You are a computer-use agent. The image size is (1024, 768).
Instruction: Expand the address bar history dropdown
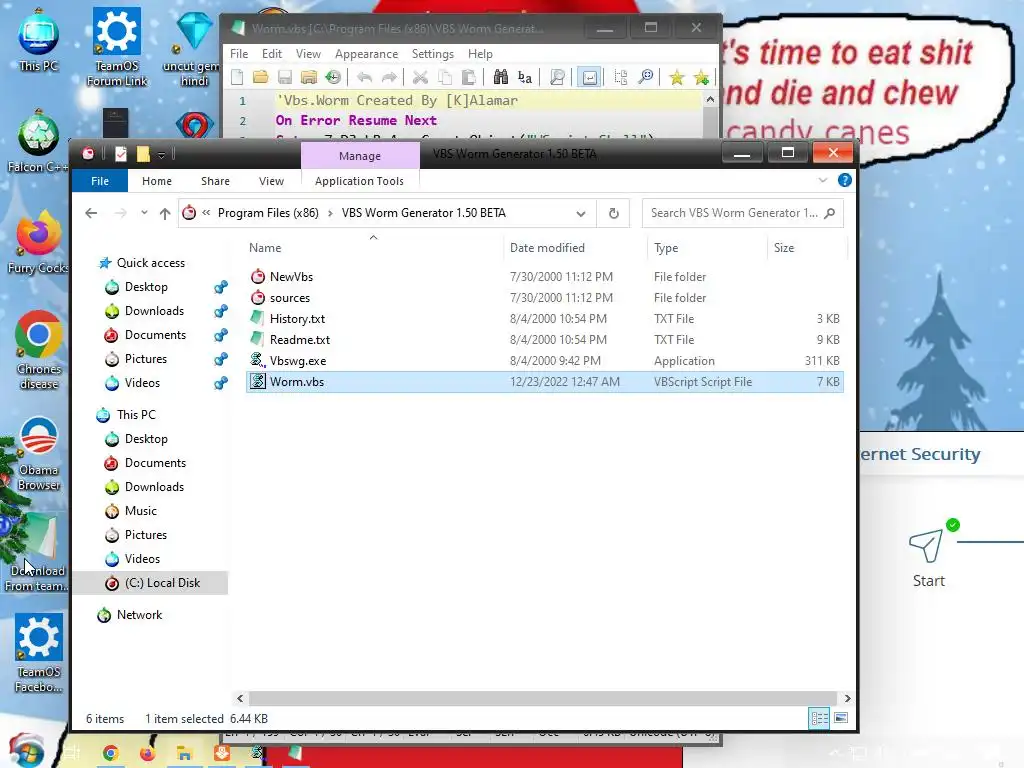tap(581, 214)
